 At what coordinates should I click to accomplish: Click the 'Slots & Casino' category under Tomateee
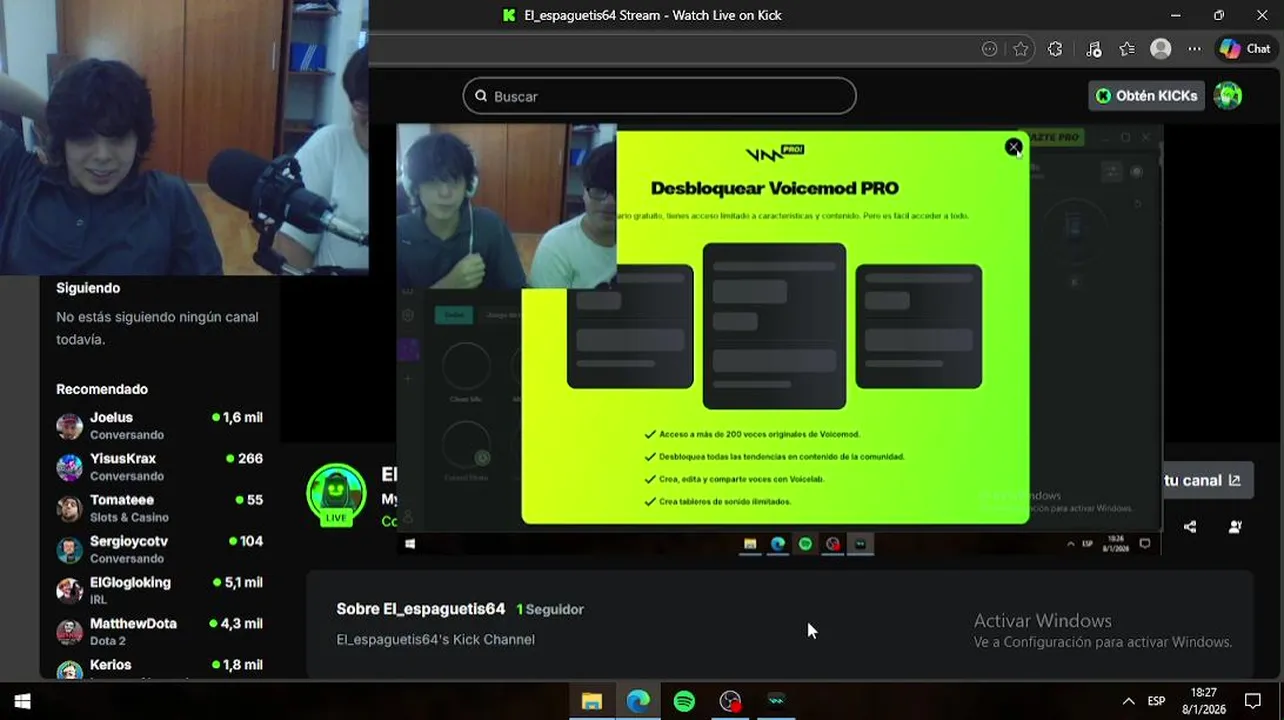coord(129,517)
